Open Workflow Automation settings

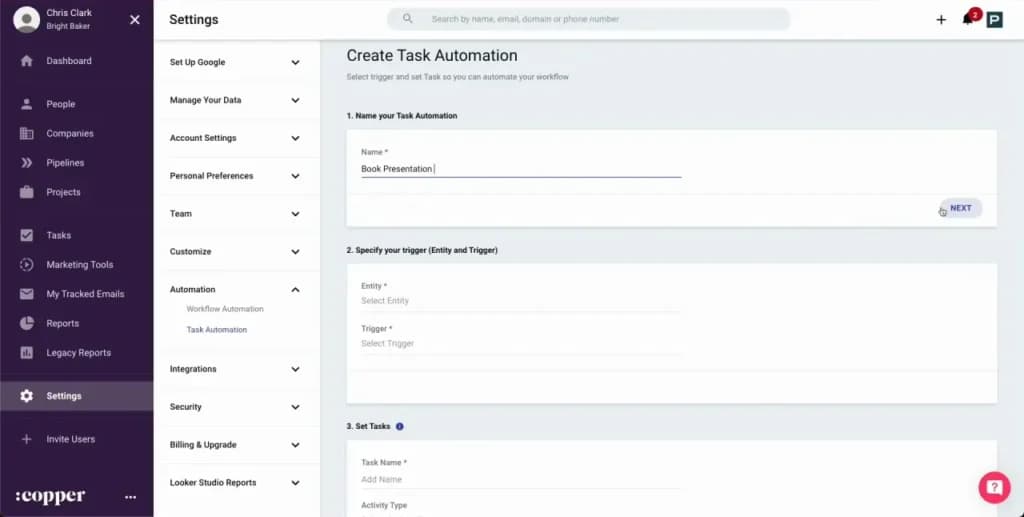pyautogui.click(x=225, y=309)
